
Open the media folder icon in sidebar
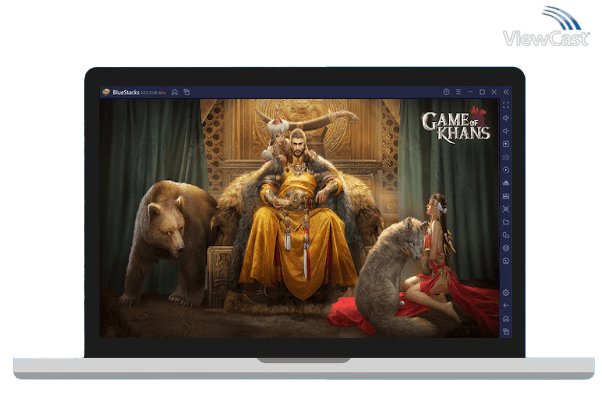point(506,222)
